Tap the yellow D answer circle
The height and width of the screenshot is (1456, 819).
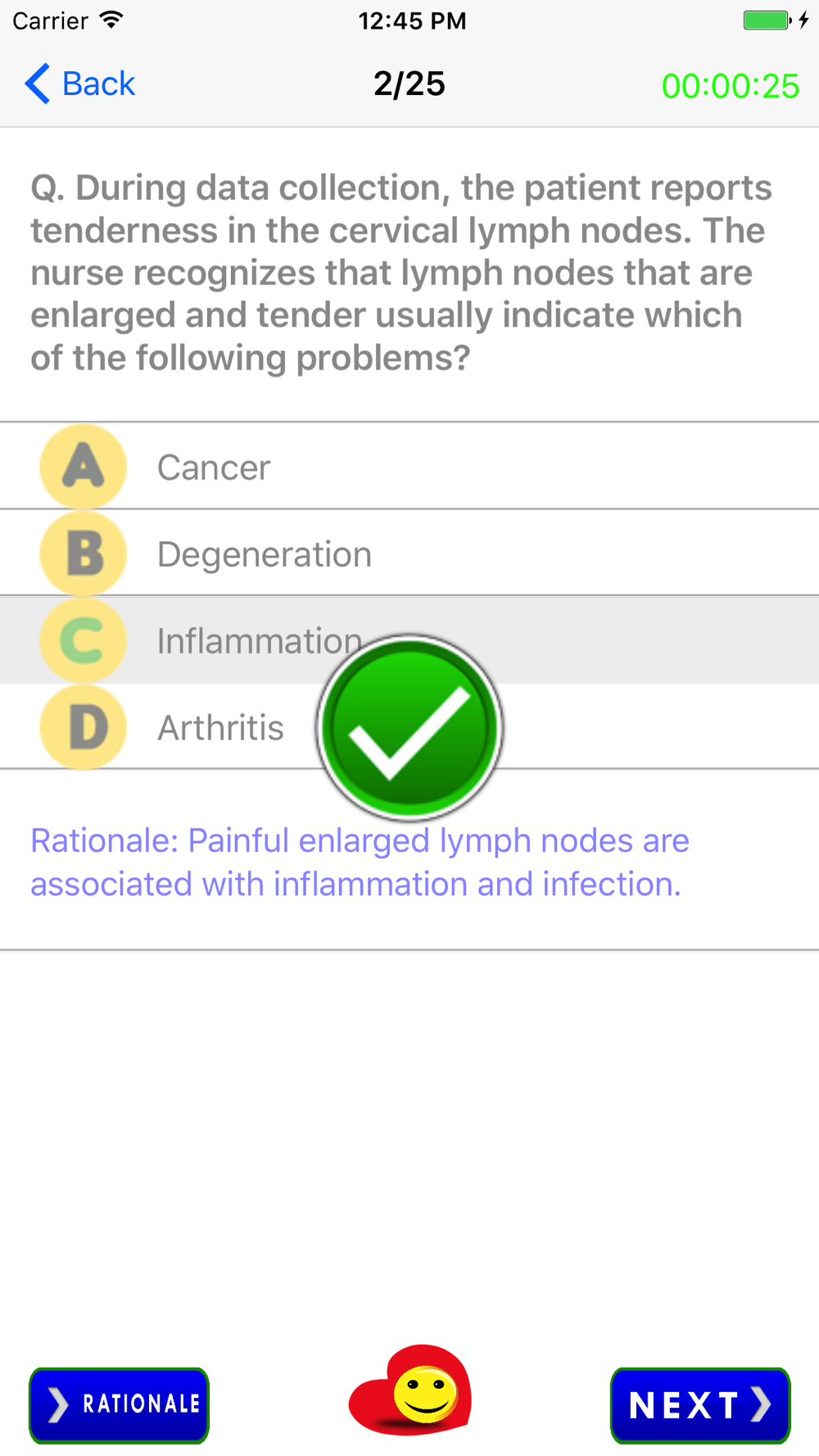pos(83,727)
